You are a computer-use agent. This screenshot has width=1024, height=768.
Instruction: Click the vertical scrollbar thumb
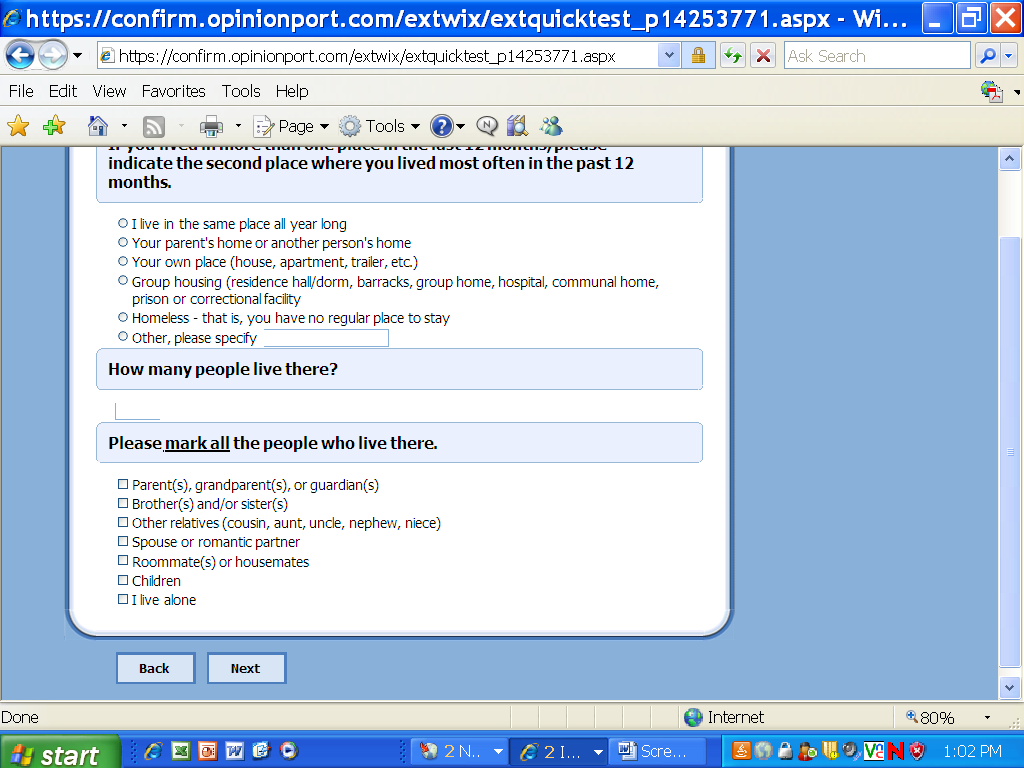click(1010, 451)
